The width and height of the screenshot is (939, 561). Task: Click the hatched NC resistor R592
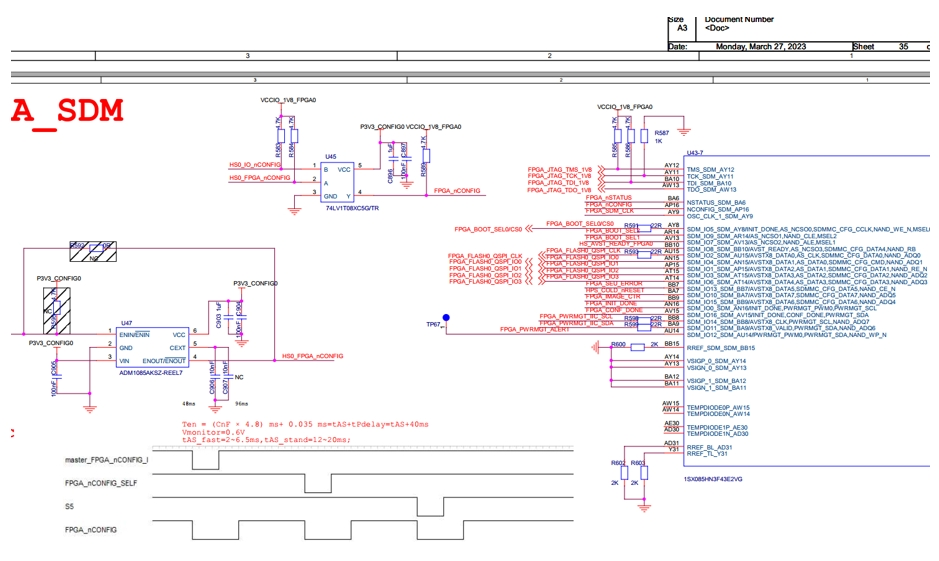coord(93,251)
